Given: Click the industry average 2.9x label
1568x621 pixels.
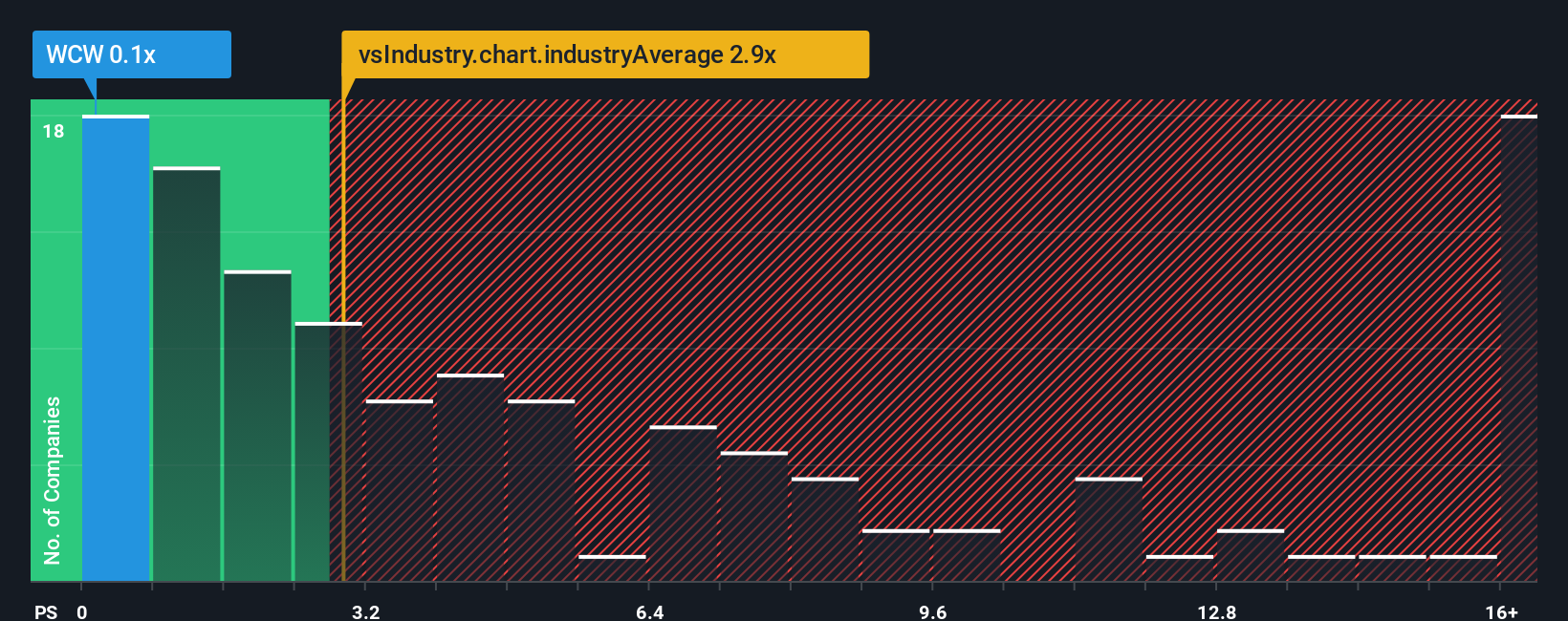Looking at the screenshot, I should pyautogui.click(x=605, y=54).
